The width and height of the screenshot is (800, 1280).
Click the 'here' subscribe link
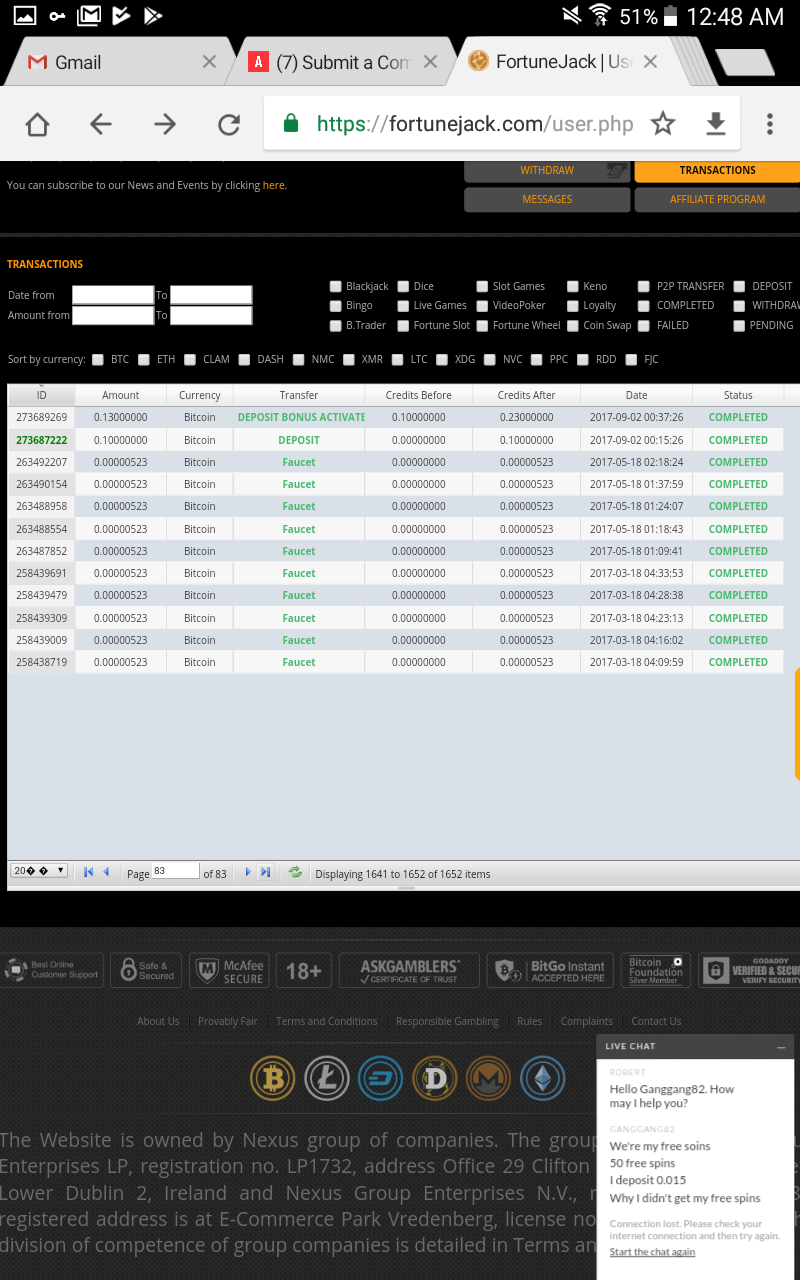pyautogui.click(x=274, y=185)
